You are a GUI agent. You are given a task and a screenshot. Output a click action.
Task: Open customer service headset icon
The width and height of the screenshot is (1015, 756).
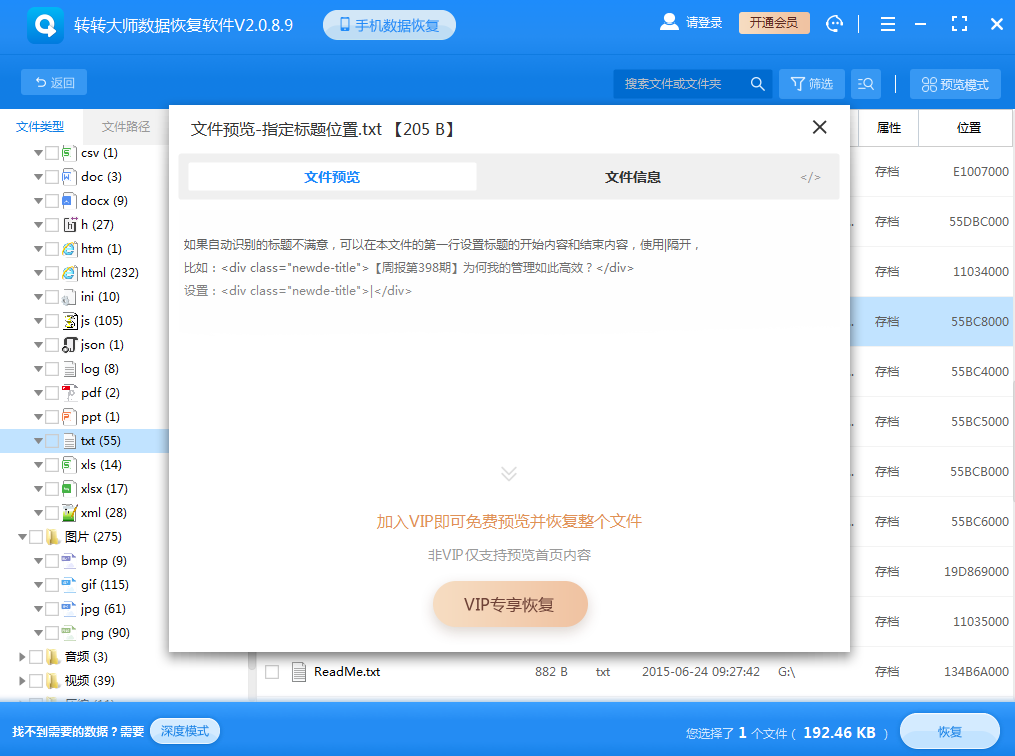[835, 23]
